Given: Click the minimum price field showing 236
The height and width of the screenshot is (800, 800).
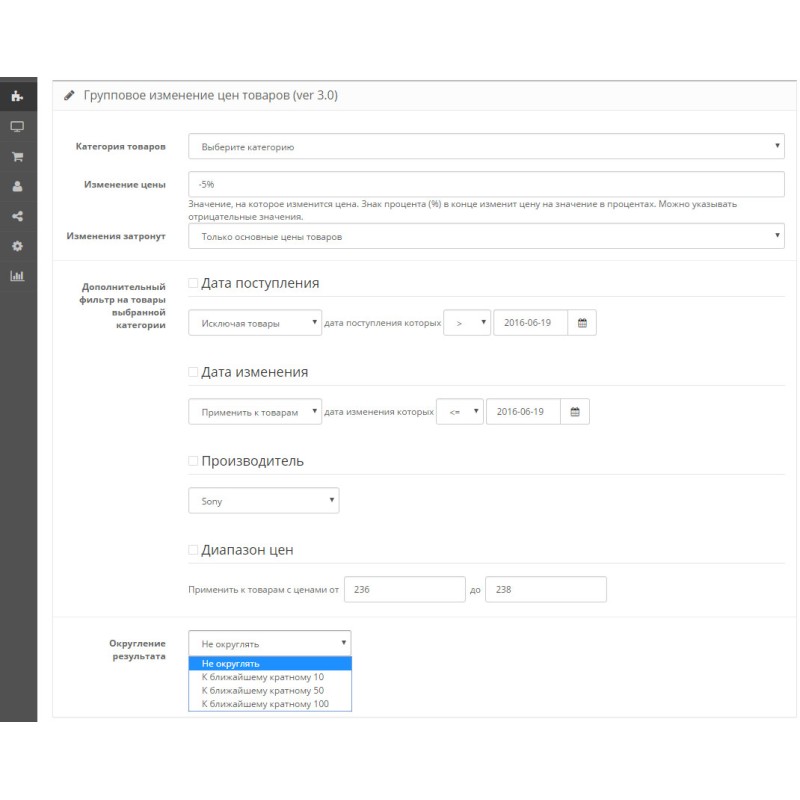Looking at the screenshot, I should coord(404,590).
